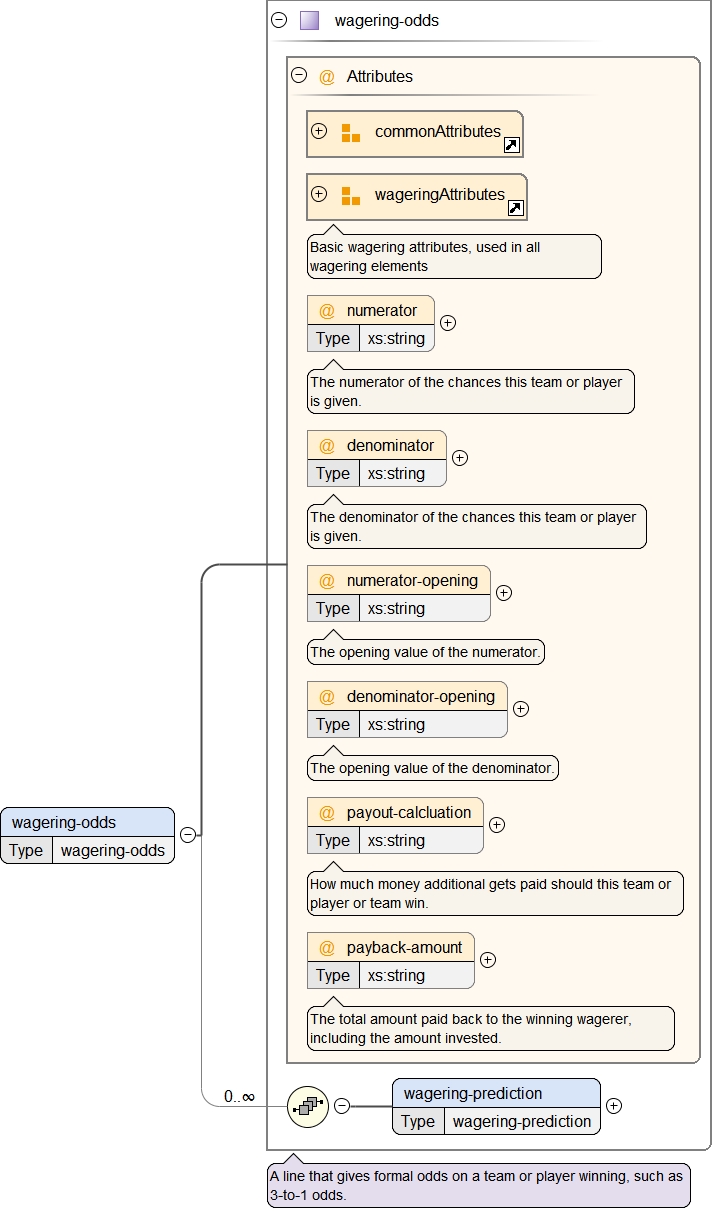Collapse the wagering-odds type box

point(279,20)
